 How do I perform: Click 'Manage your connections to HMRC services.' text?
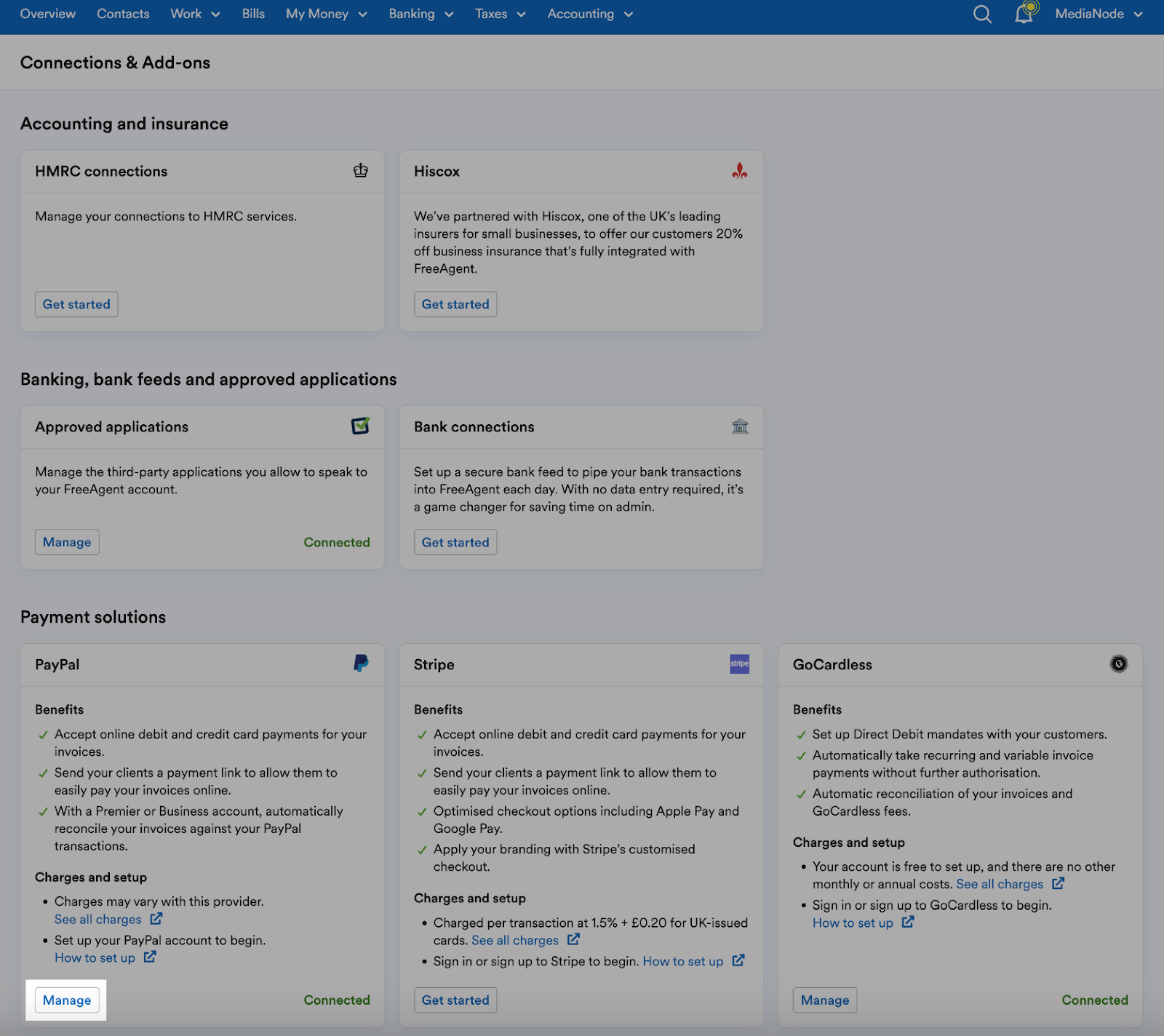[x=166, y=216]
